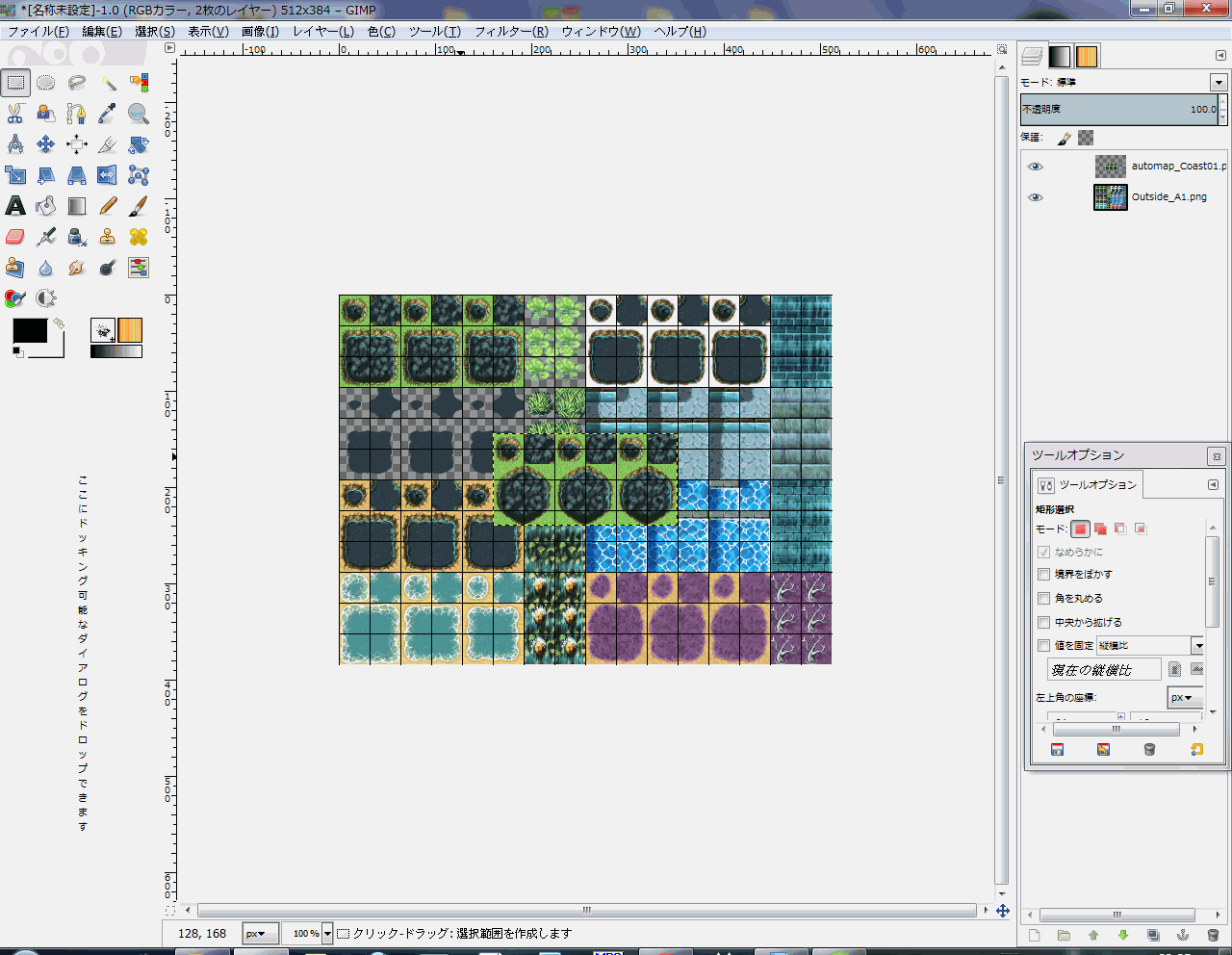Select the Airbrush tool
Viewport: 1232px width, 955px height.
point(46,237)
